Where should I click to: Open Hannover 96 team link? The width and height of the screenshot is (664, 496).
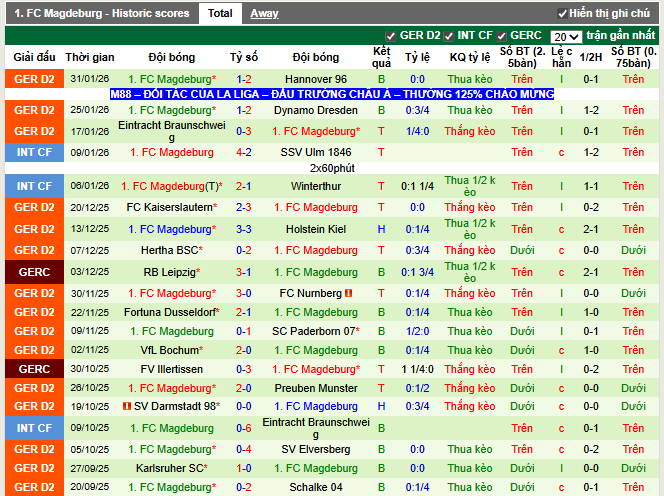316,79
